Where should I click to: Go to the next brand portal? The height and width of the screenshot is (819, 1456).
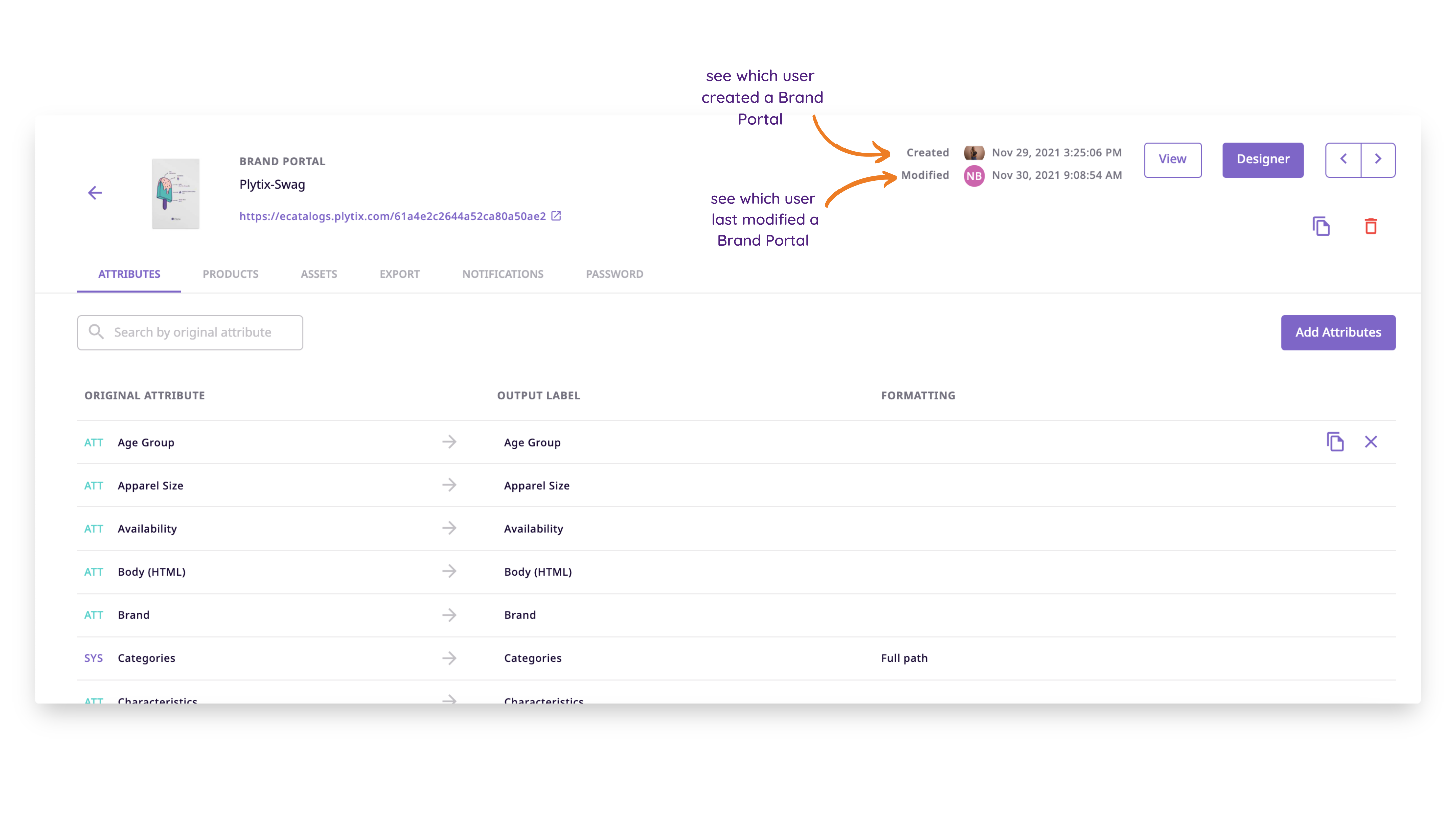click(x=1378, y=160)
